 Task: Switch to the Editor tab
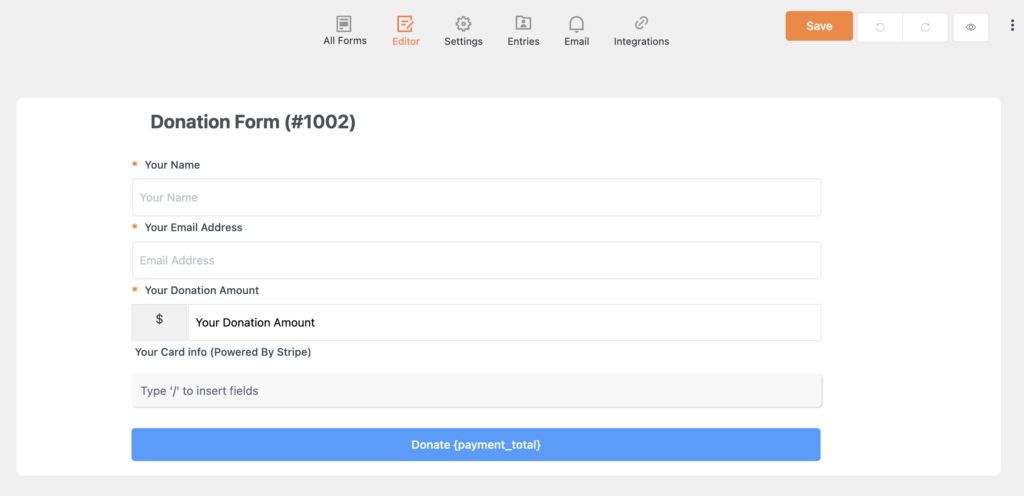pyautogui.click(x=405, y=31)
